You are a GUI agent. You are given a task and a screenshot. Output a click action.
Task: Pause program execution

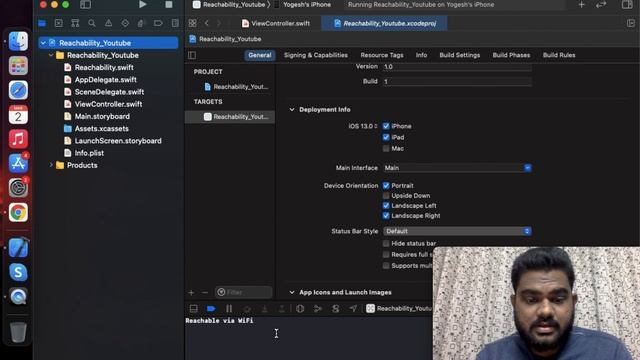229,309
